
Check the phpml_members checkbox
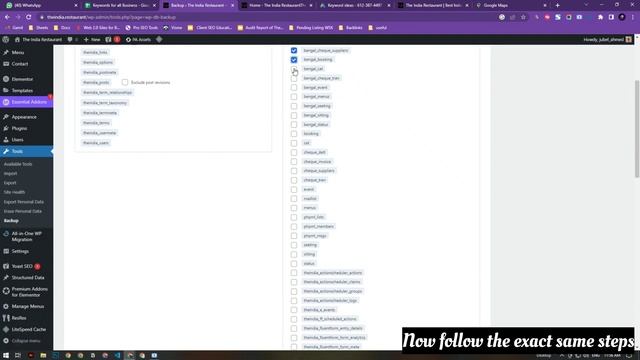click(x=294, y=227)
